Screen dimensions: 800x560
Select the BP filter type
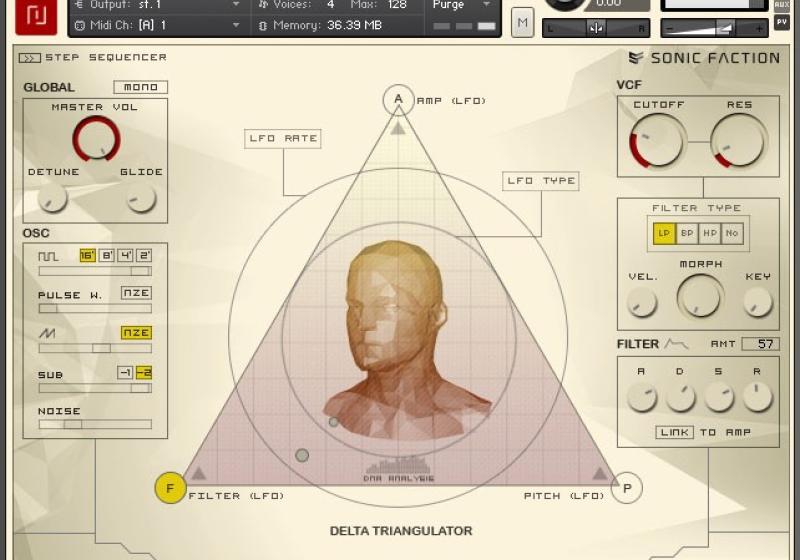coord(687,234)
